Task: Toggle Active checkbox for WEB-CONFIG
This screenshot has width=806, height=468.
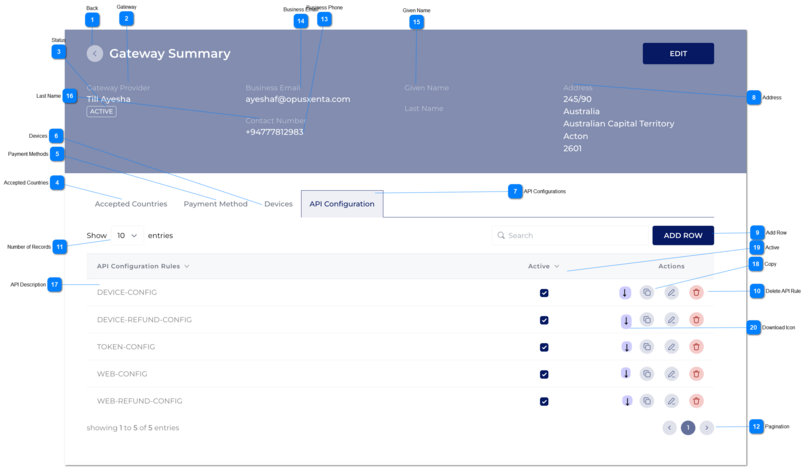Action: [x=544, y=374]
